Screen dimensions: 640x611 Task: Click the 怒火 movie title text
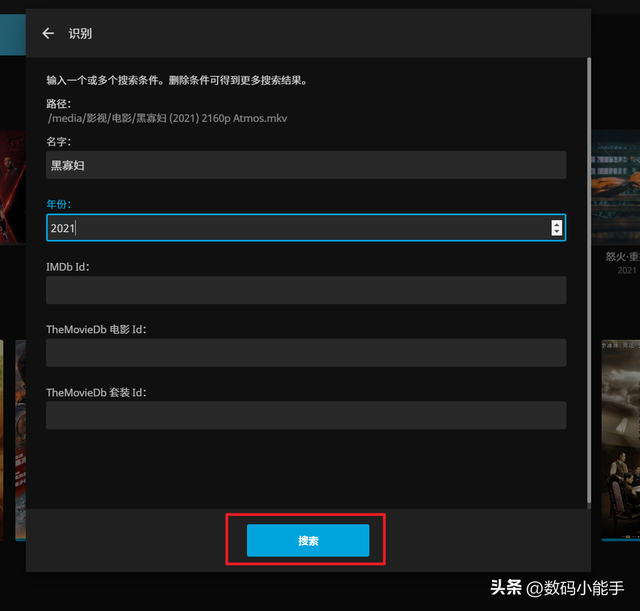pos(622,256)
